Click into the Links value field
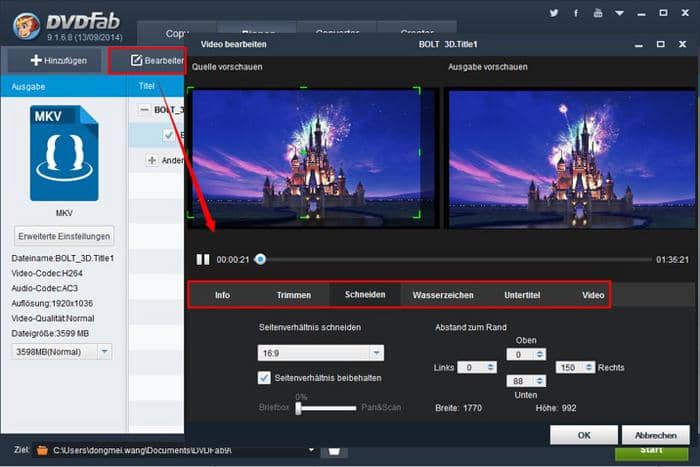Viewport: 700px width, 467px height. 471,367
